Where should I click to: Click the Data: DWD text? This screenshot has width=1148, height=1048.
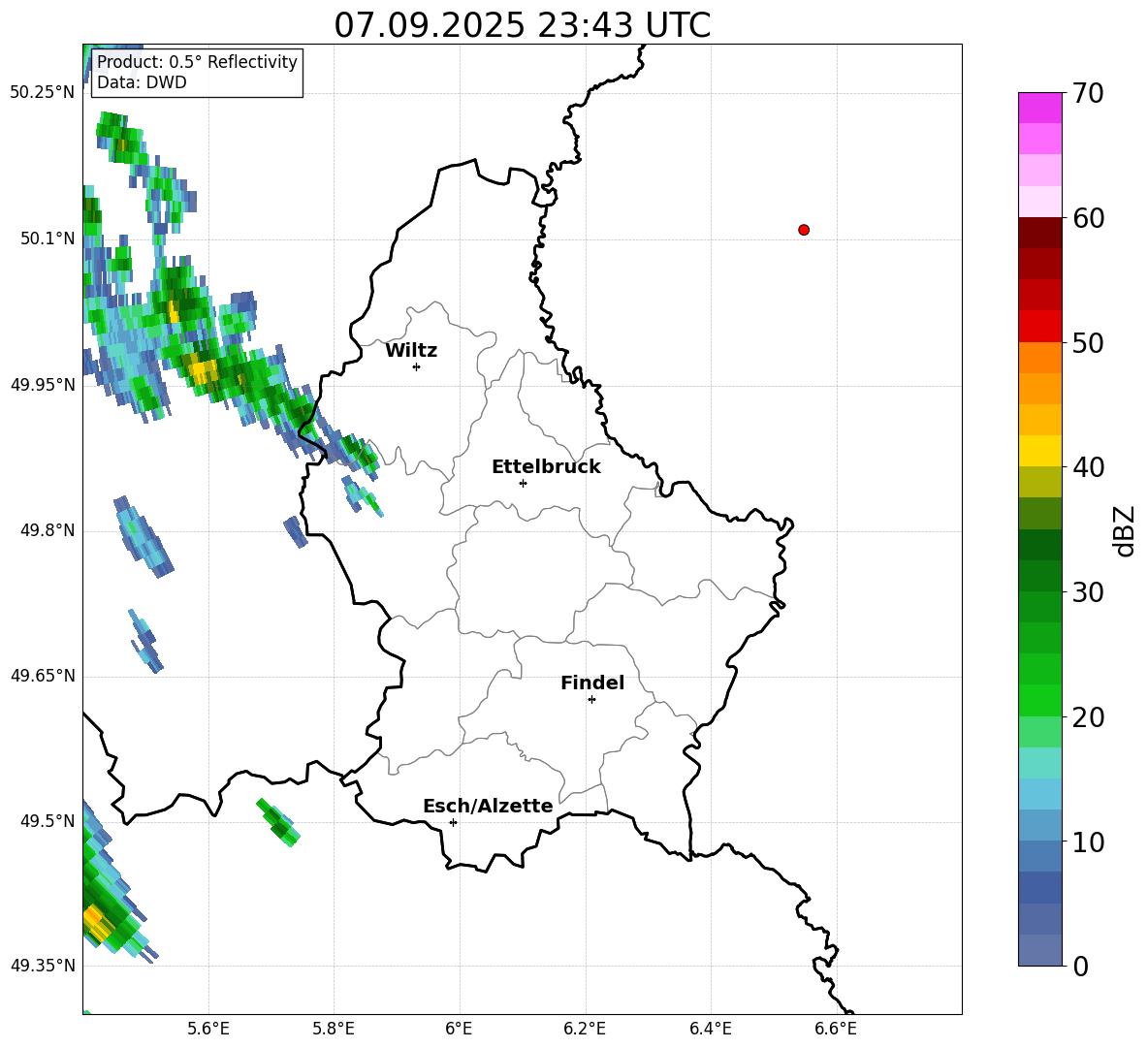[x=142, y=82]
